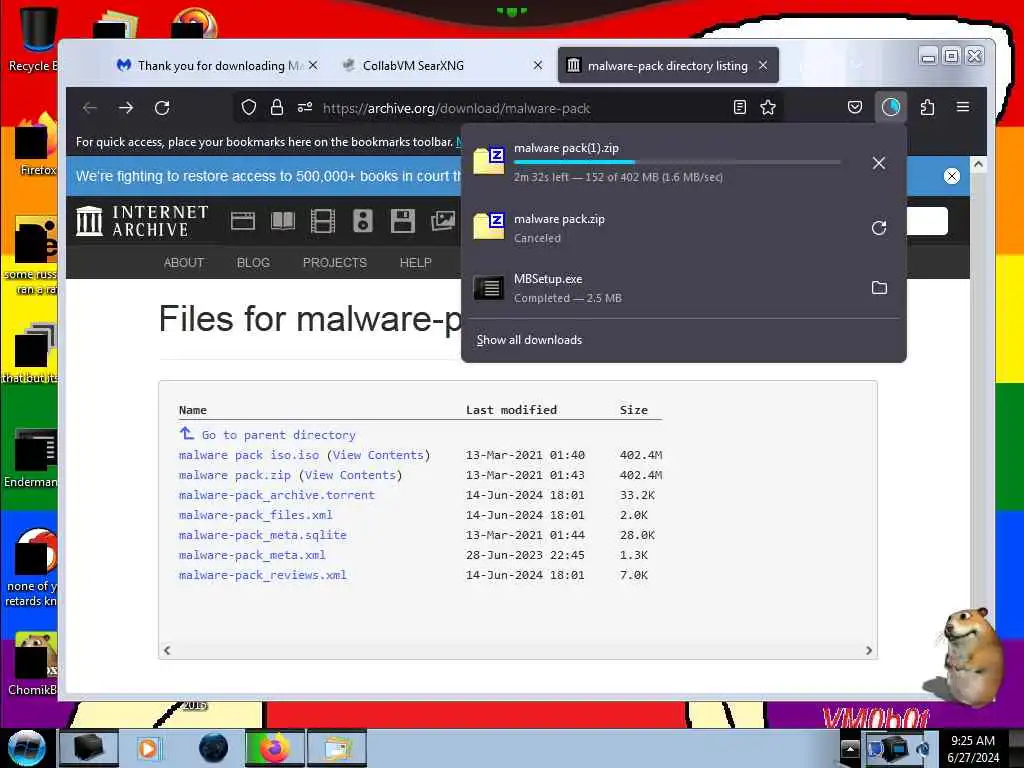Download malware pack.zip from the listing
The height and width of the screenshot is (768, 1024).
pyautogui.click(x=234, y=475)
